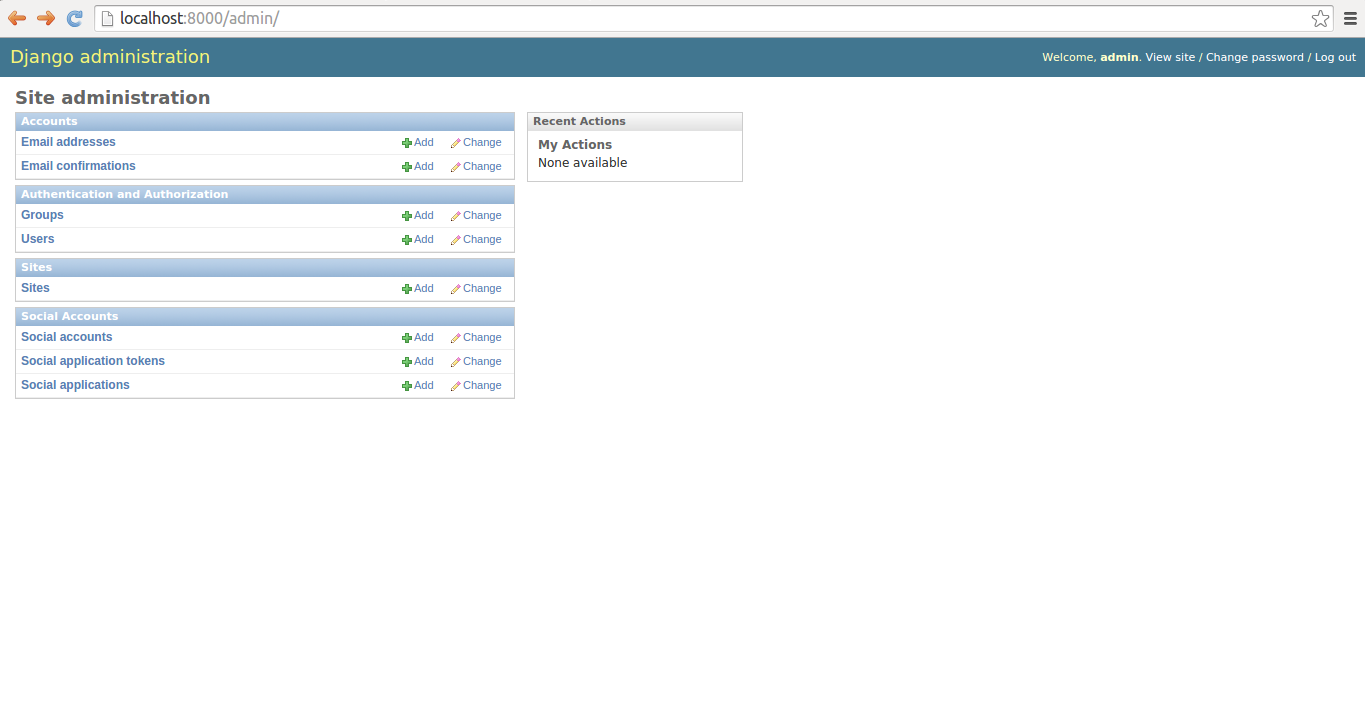Click the page icon in the address bar
The height and width of the screenshot is (718, 1365).
[108, 18]
